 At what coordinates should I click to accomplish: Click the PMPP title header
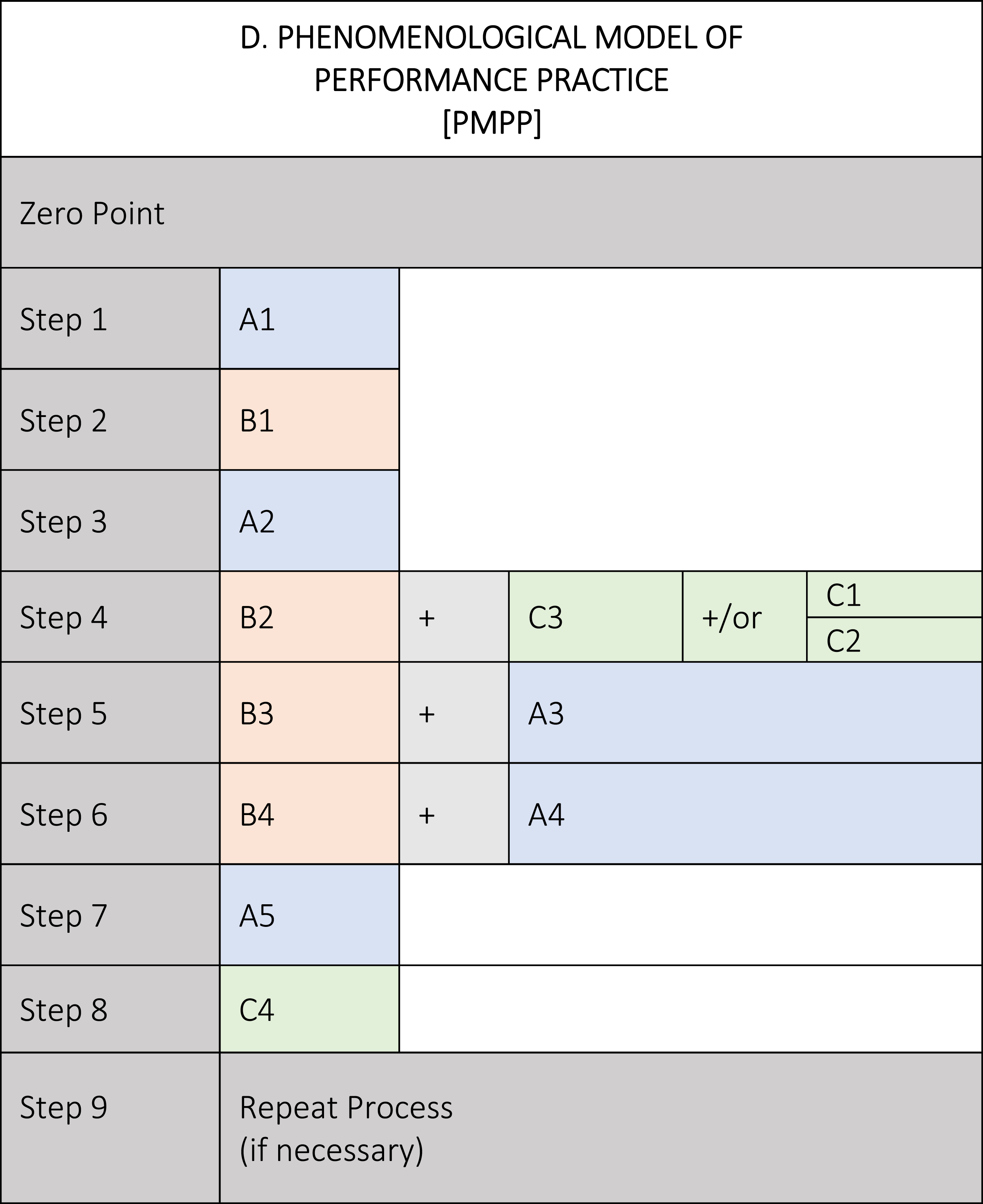point(491,79)
